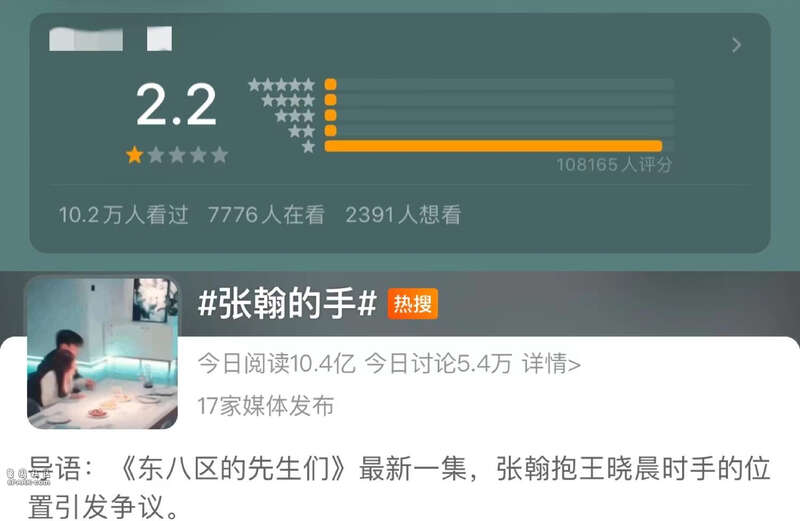Tap the orange filled star under 2.2

[x=134, y=155]
